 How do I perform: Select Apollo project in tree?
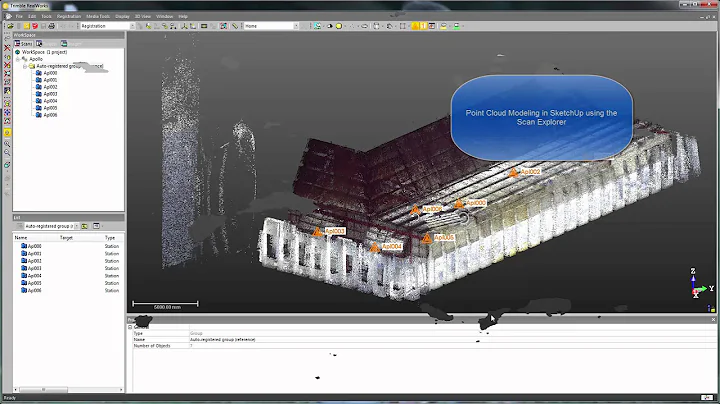click(36, 59)
